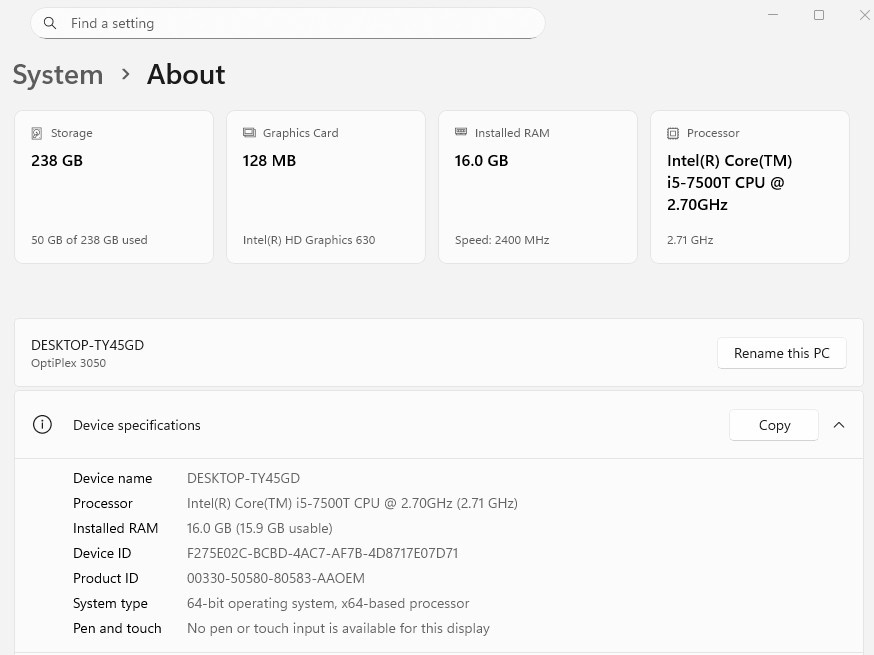Minimize the Settings window
Viewport: 874px width, 655px height.
774,15
